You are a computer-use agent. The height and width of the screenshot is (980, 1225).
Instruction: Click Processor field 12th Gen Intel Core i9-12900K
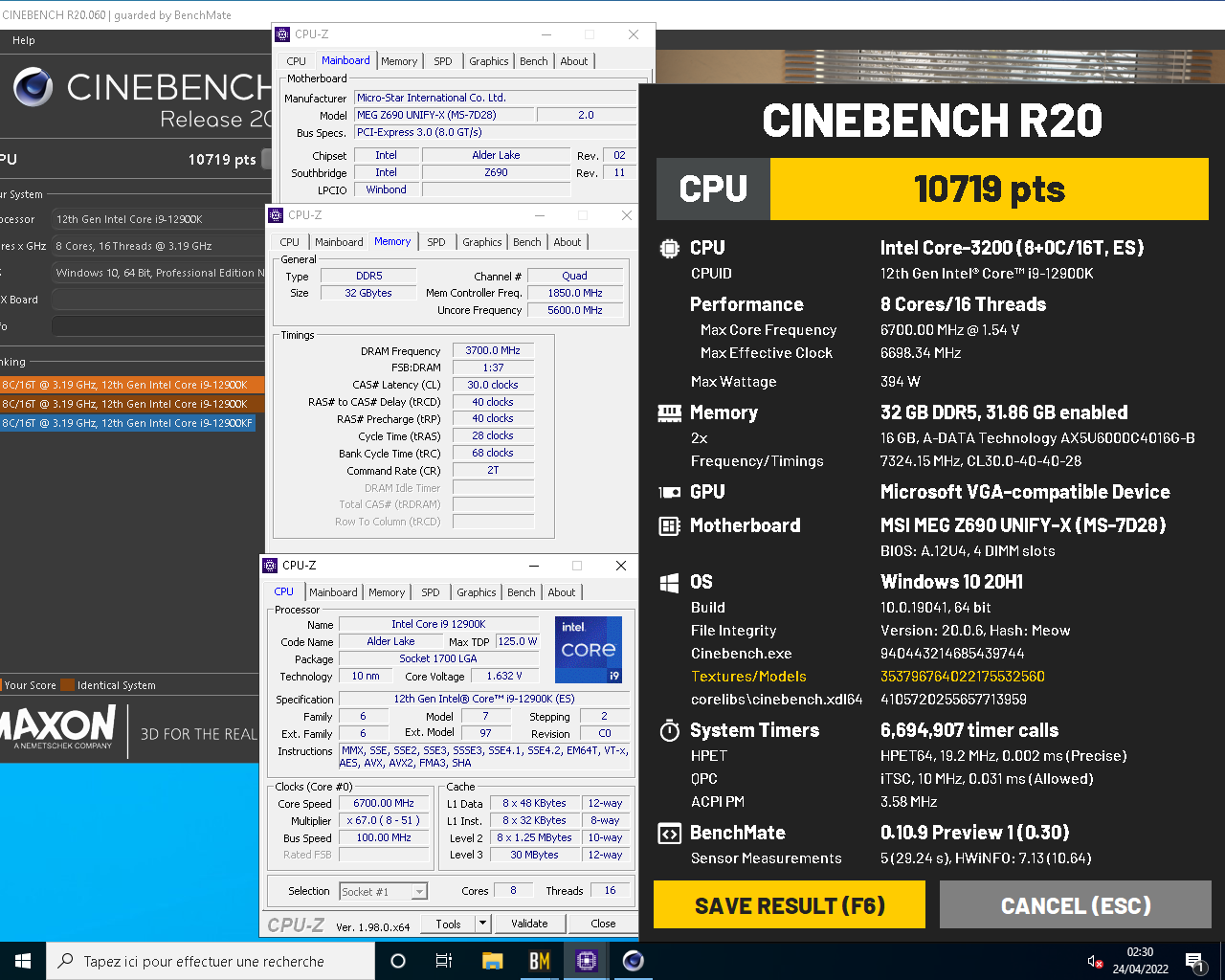158,219
